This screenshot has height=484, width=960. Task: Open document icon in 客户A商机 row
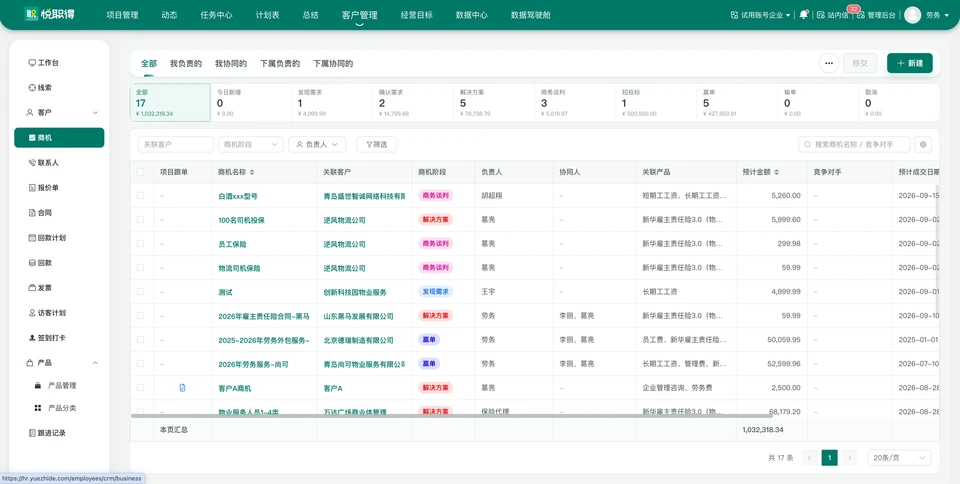tap(182, 388)
